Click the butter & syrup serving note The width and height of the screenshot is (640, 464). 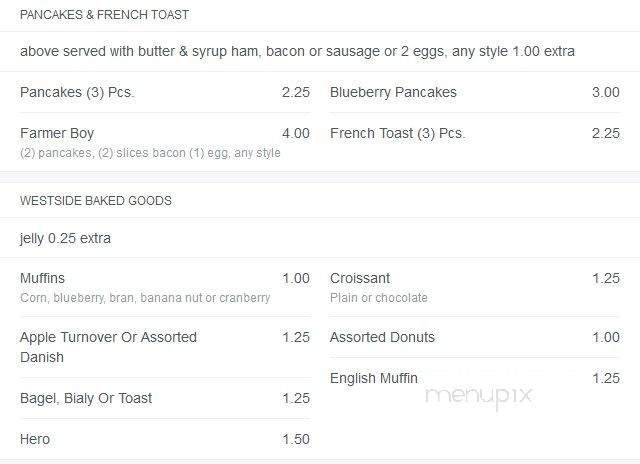point(297,51)
